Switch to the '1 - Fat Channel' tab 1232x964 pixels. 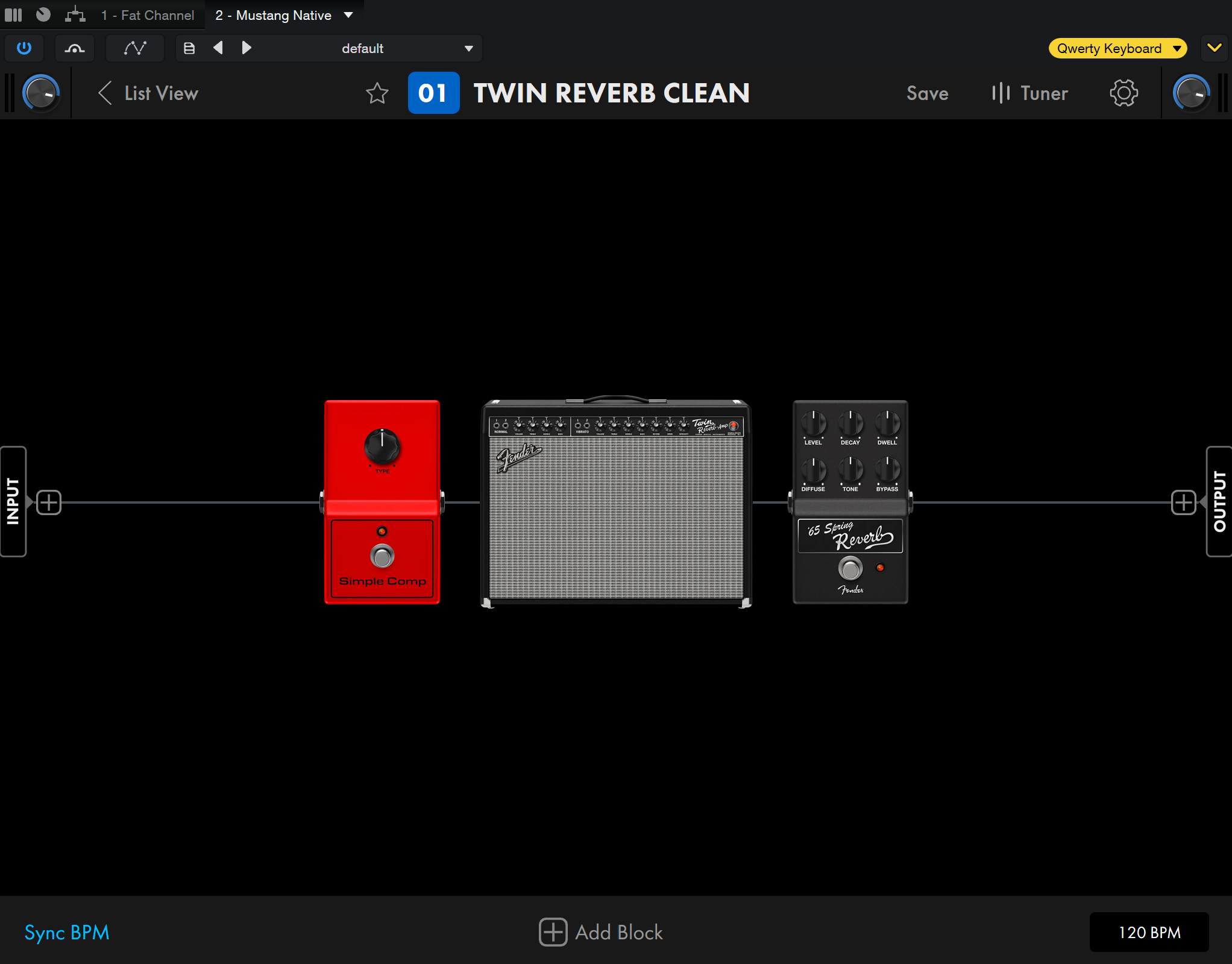(x=148, y=15)
